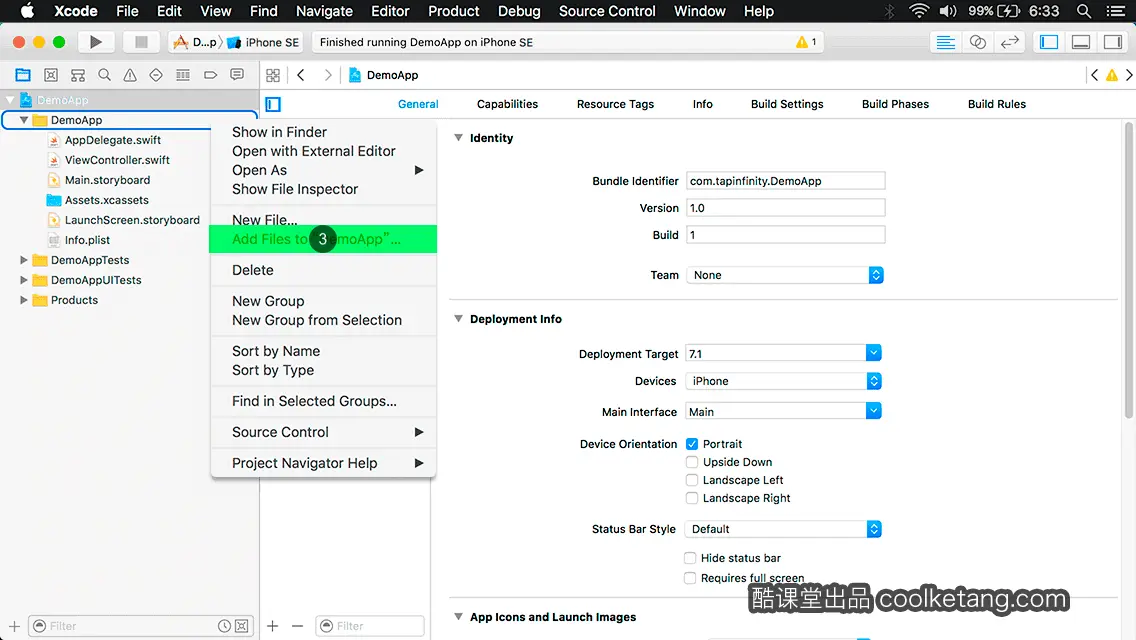Toggle the Navigator panel visibility
The image size is (1136, 640).
pos(1049,42)
